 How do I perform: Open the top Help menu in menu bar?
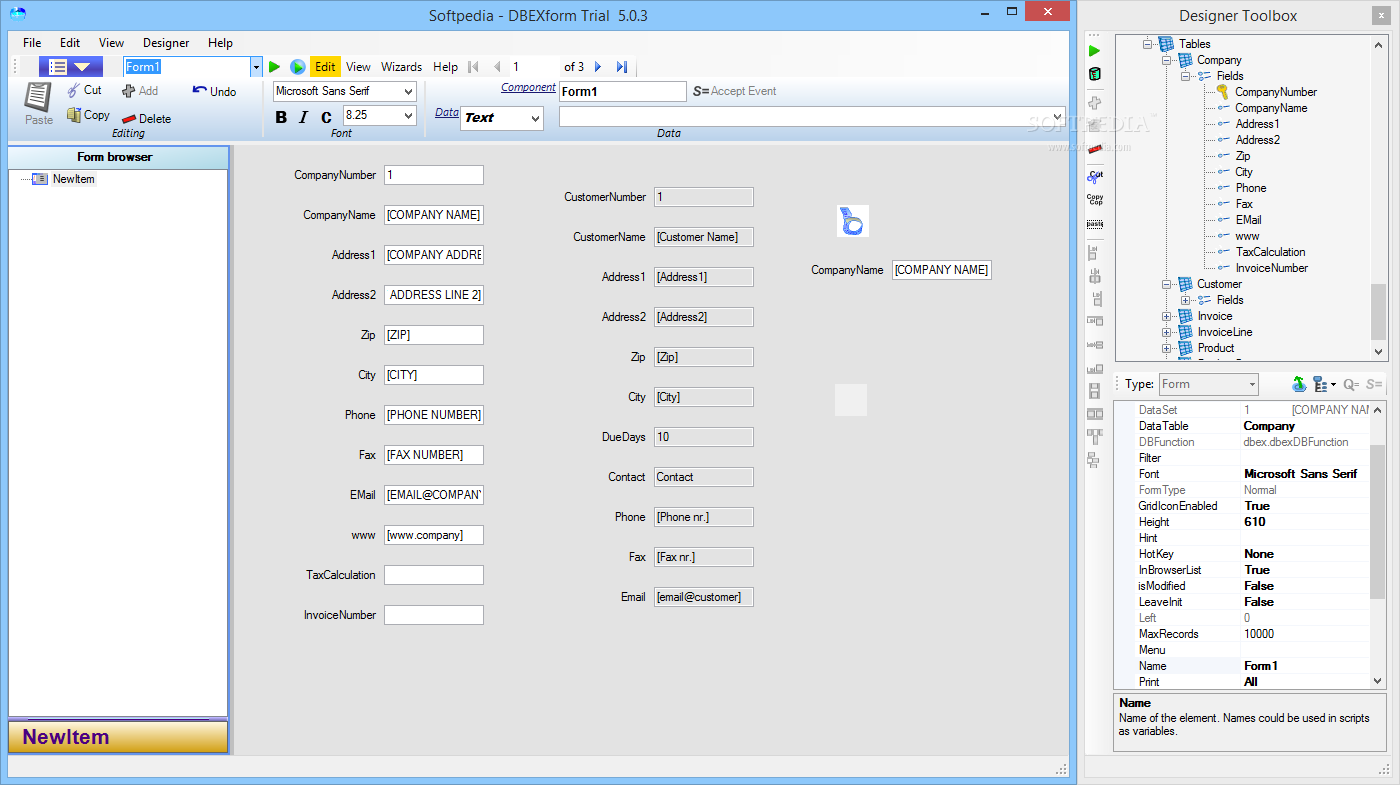pos(220,43)
